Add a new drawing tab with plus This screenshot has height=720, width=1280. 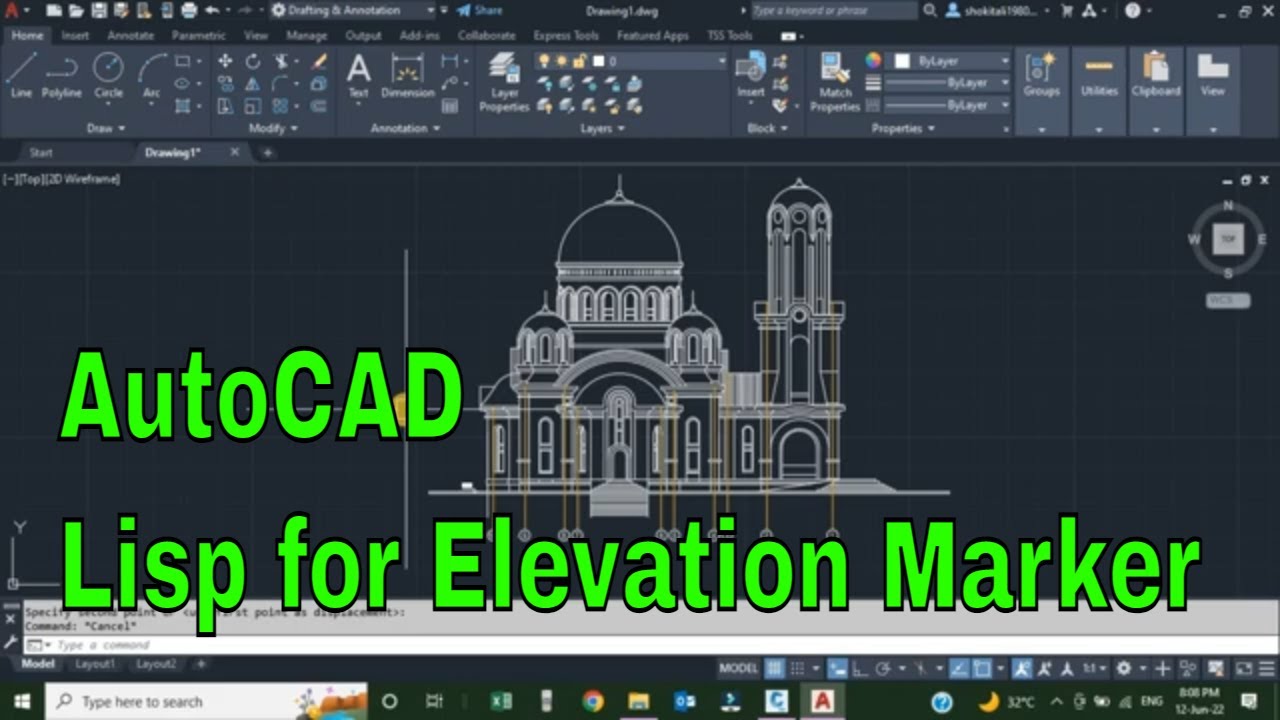267,152
